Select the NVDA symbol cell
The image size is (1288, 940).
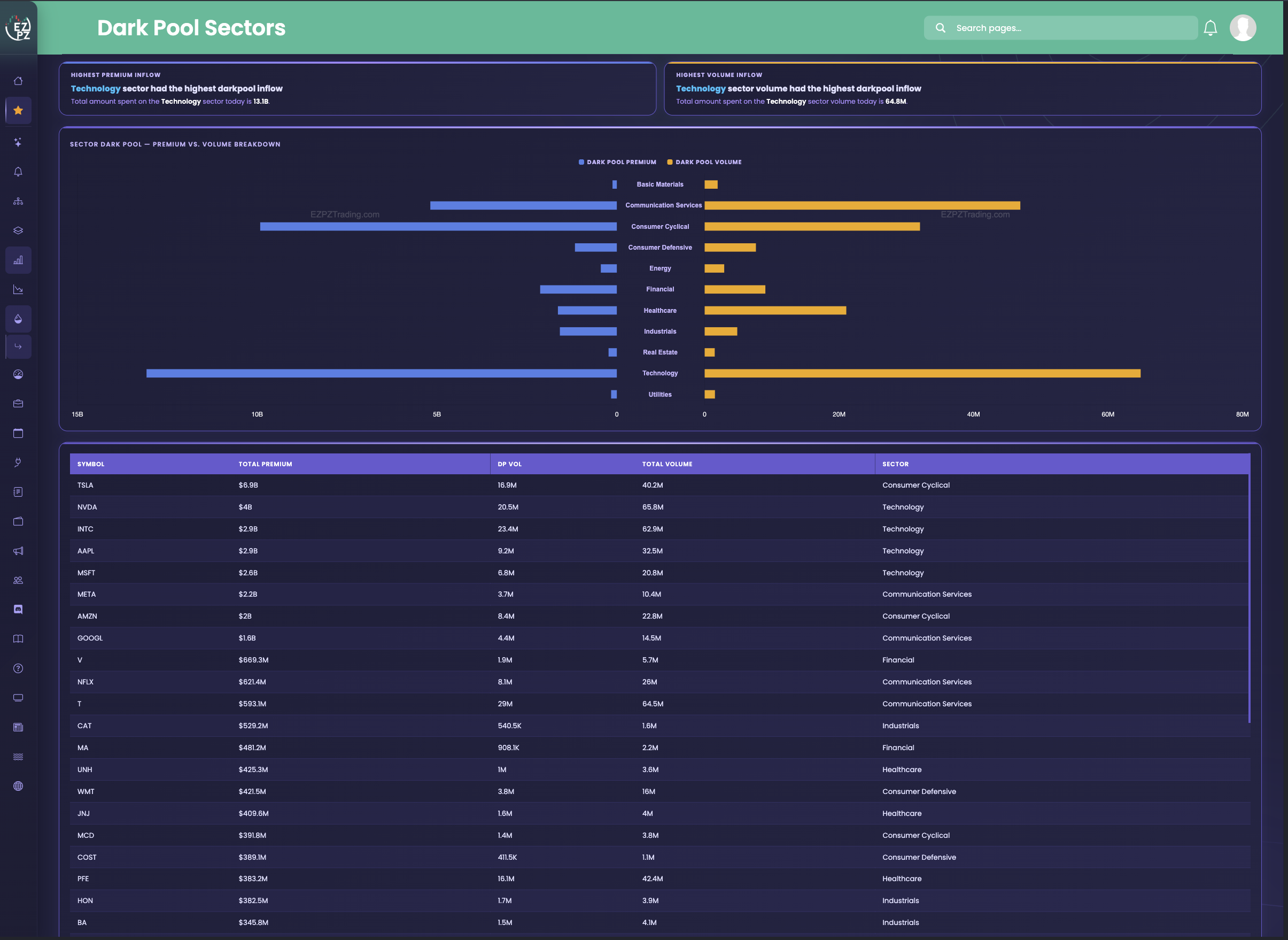point(87,507)
